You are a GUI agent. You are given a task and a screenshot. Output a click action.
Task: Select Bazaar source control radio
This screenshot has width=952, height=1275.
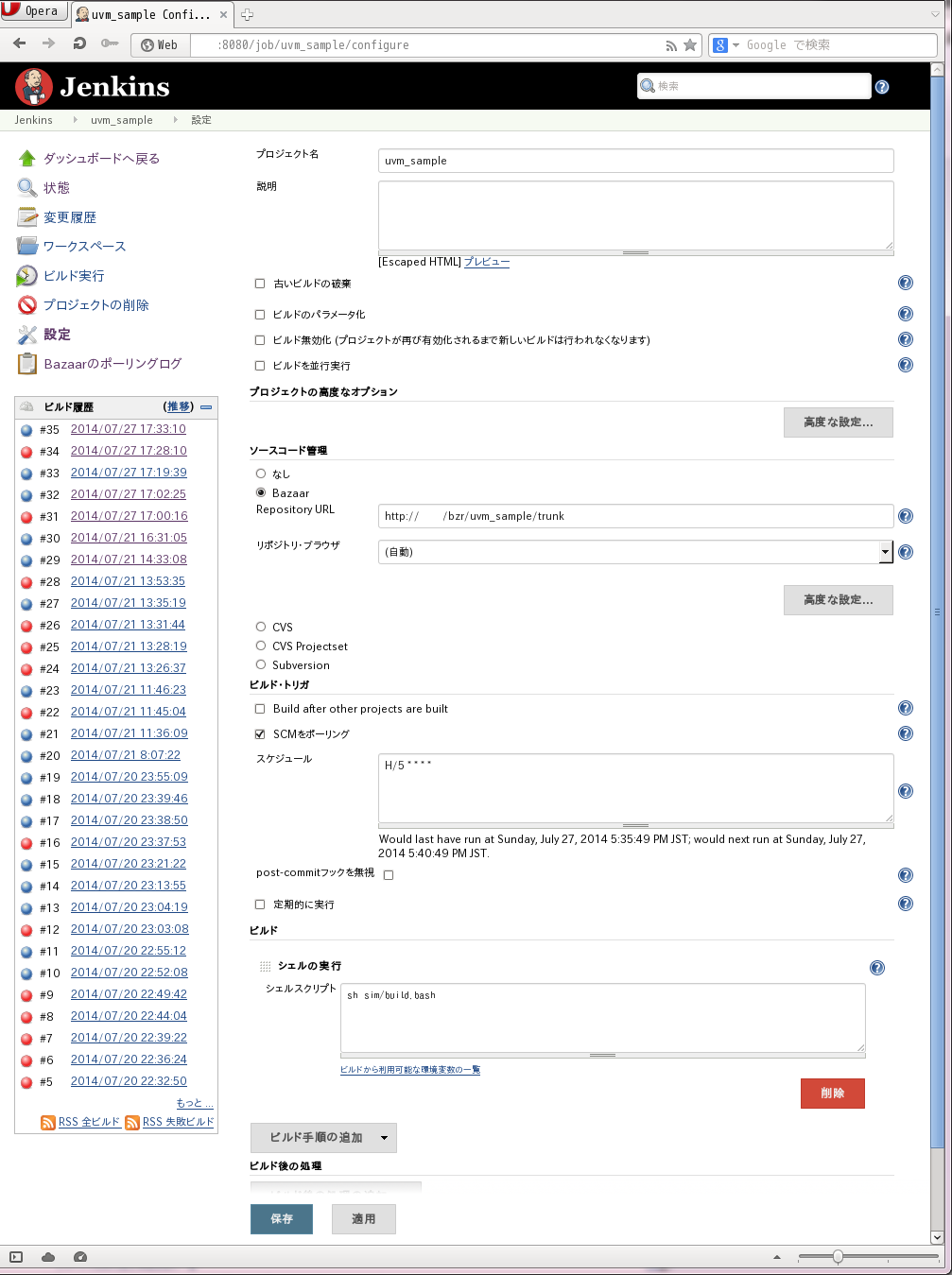(x=261, y=492)
